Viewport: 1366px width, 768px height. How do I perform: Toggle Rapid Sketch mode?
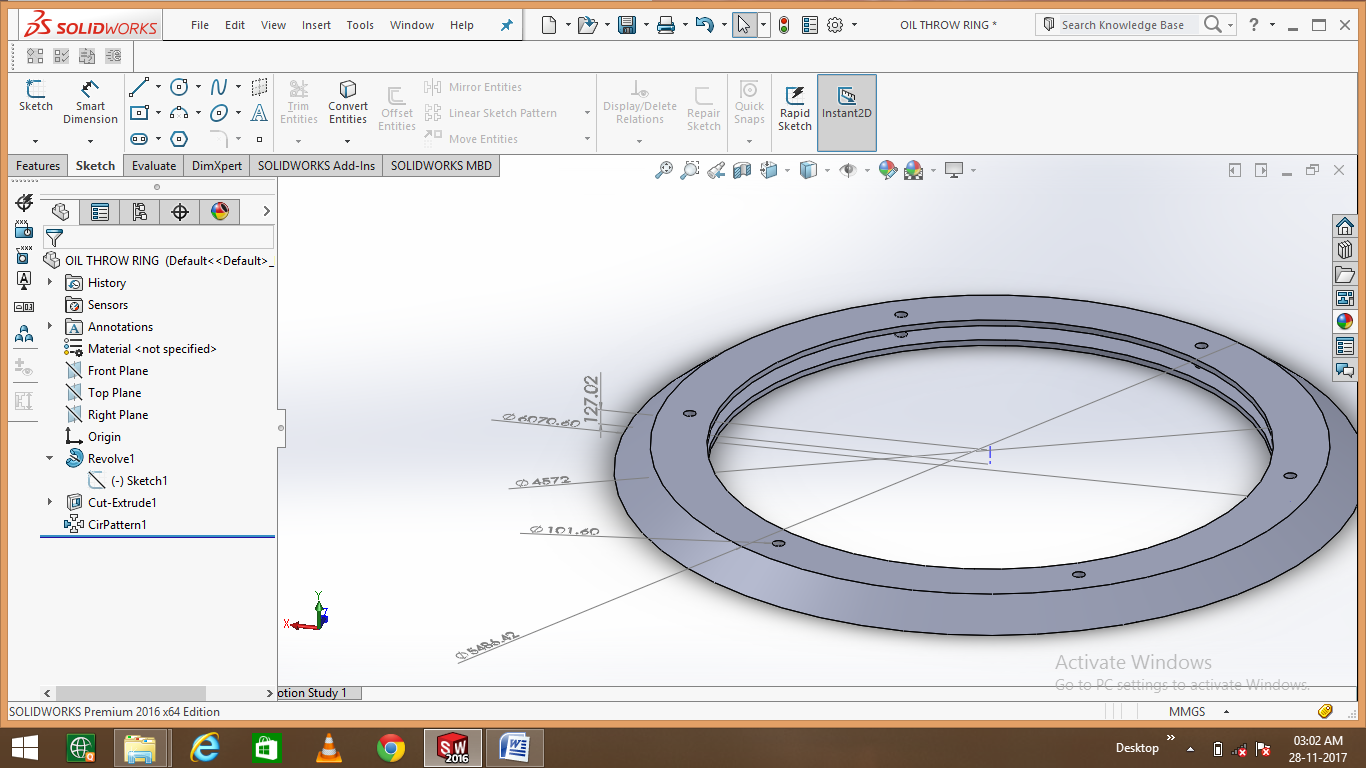pos(794,105)
